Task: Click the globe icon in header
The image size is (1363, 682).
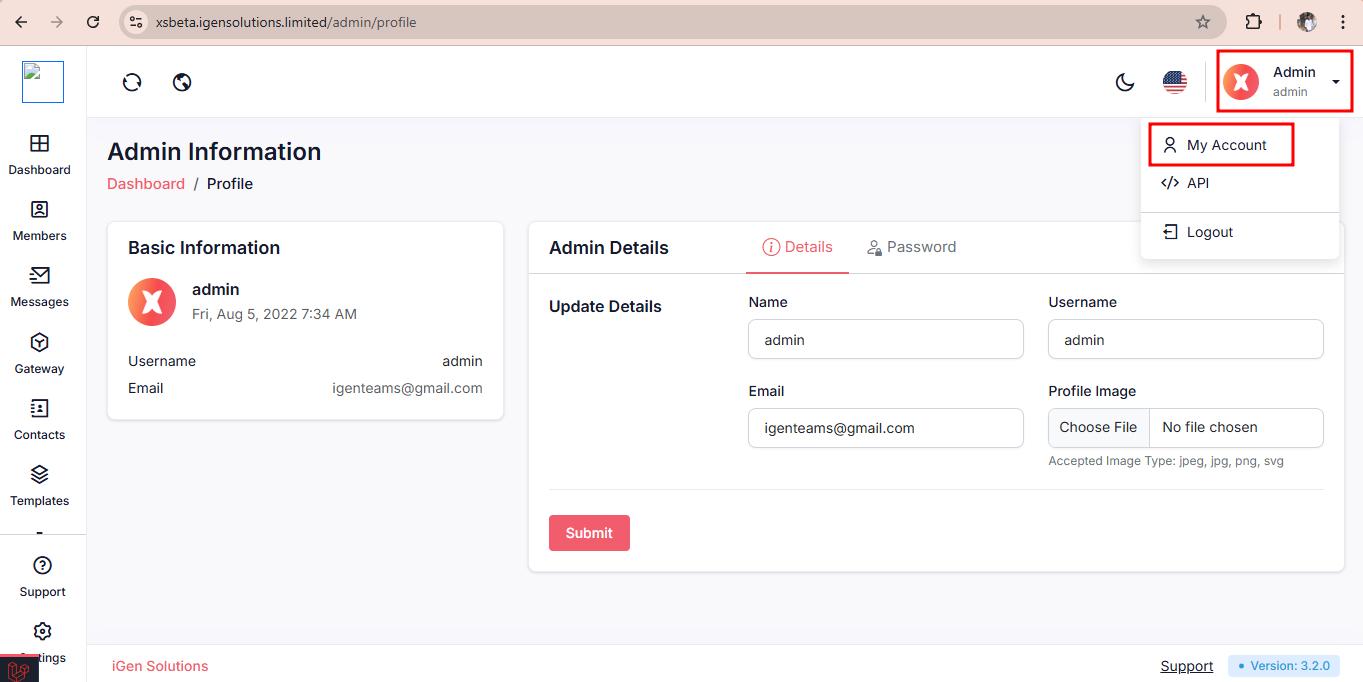Action: pos(182,82)
